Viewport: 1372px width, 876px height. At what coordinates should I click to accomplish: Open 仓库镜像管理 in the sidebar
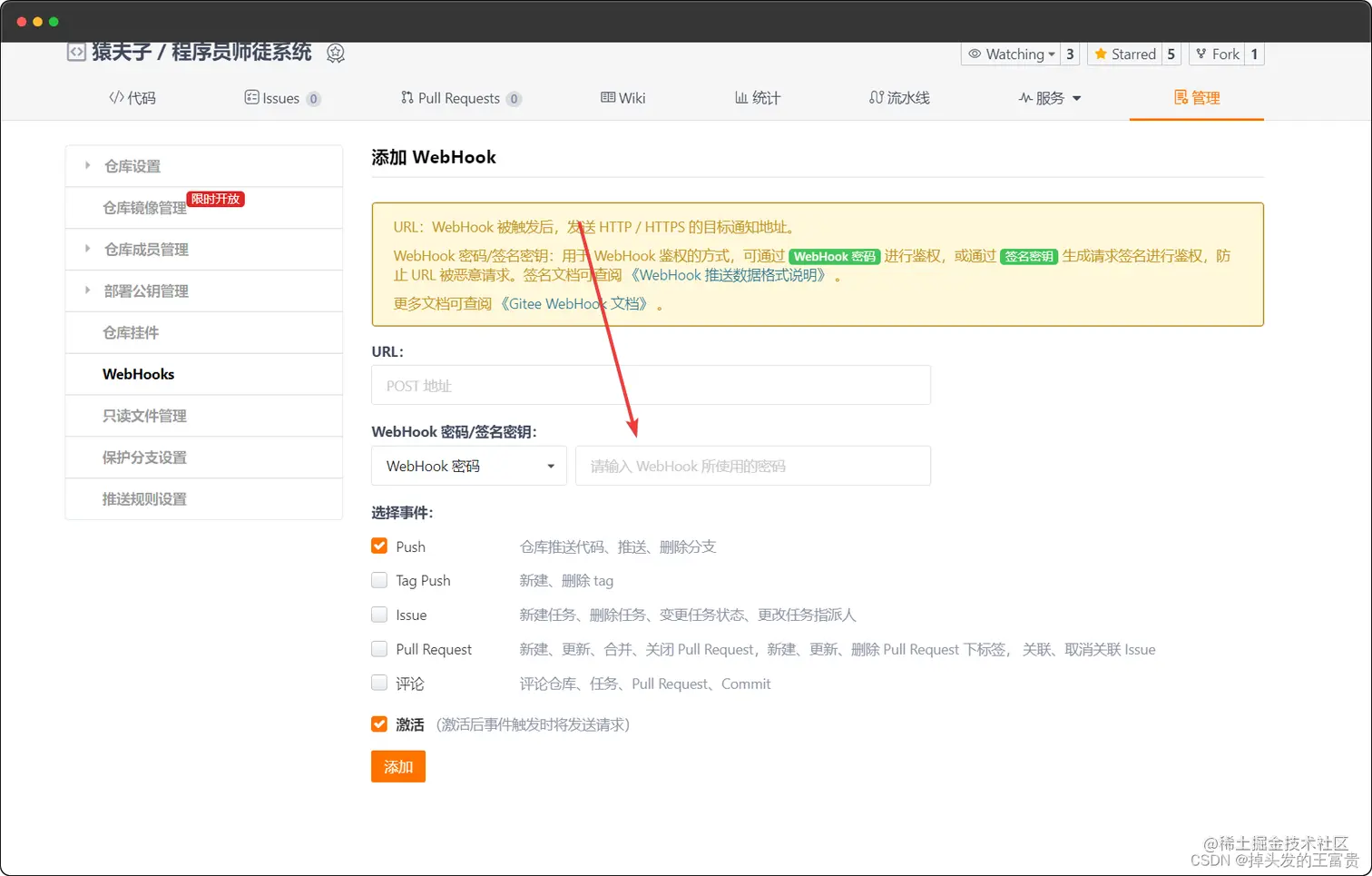click(x=204, y=208)
